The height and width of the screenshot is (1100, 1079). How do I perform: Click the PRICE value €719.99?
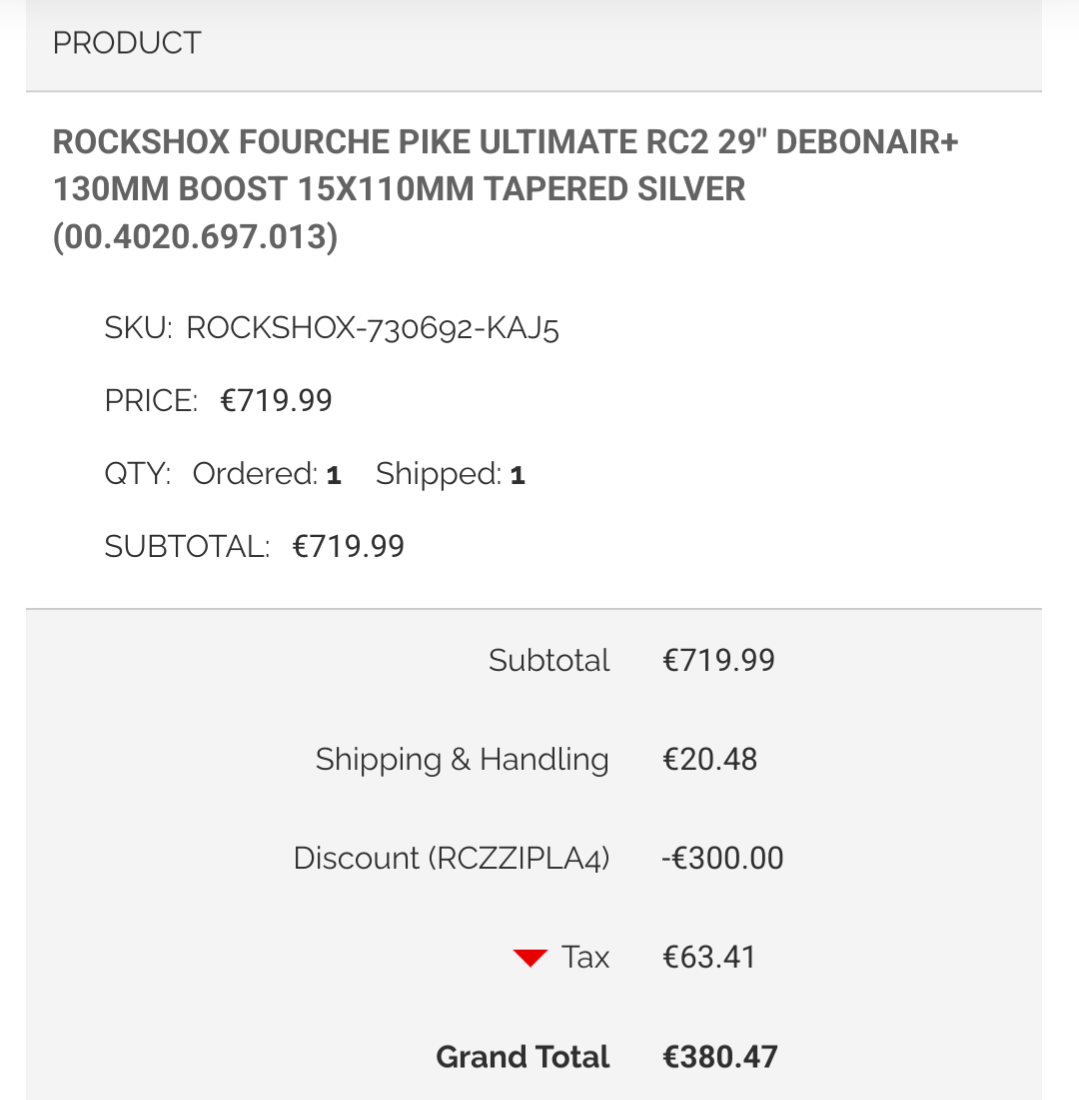point(276,401)
